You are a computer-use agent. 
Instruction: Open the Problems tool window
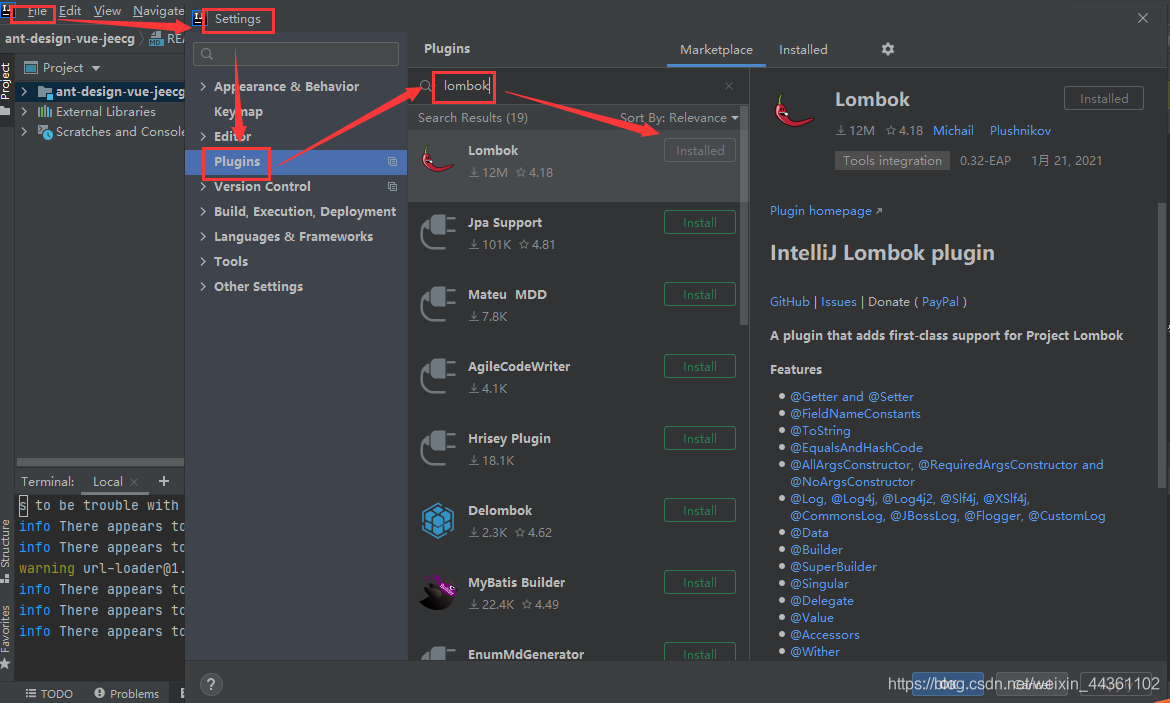[127, 693]
